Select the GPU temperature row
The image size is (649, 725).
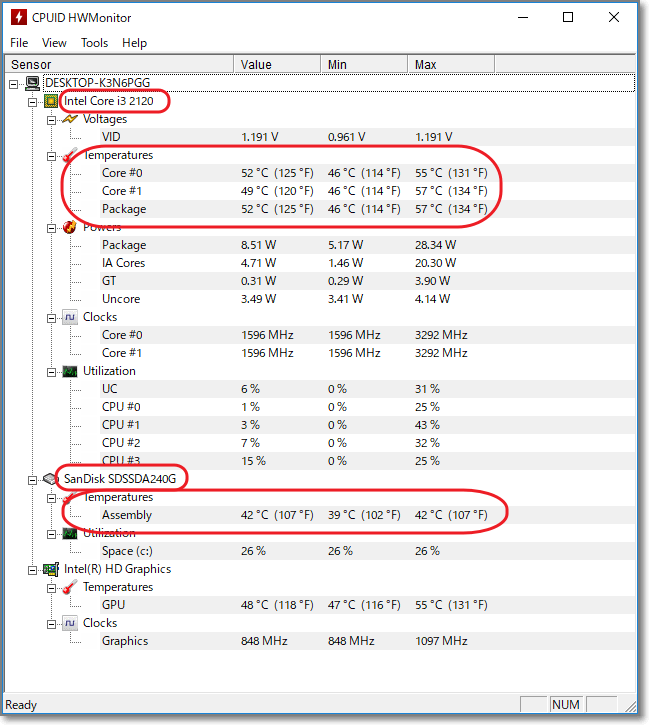click(115, 605)
